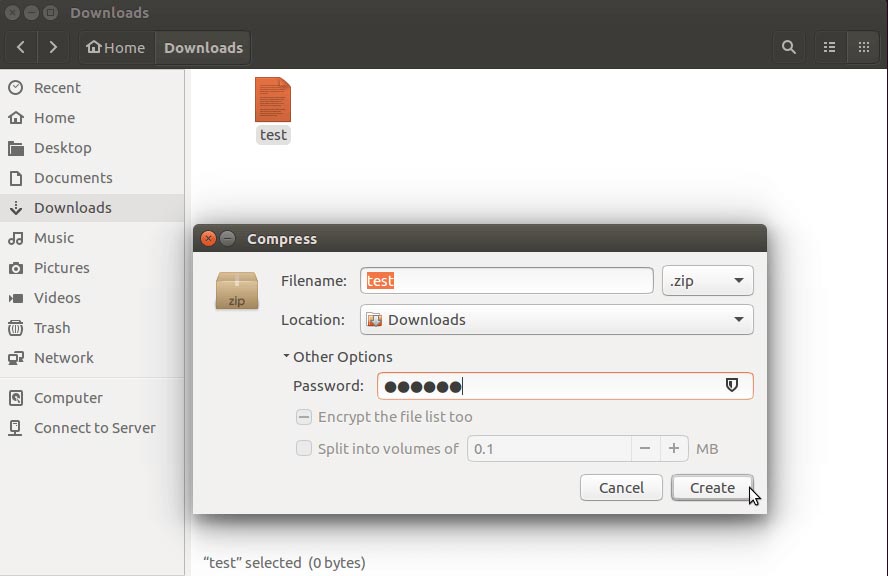Switch to grid view
888x576 pixels.
point(864,47)
